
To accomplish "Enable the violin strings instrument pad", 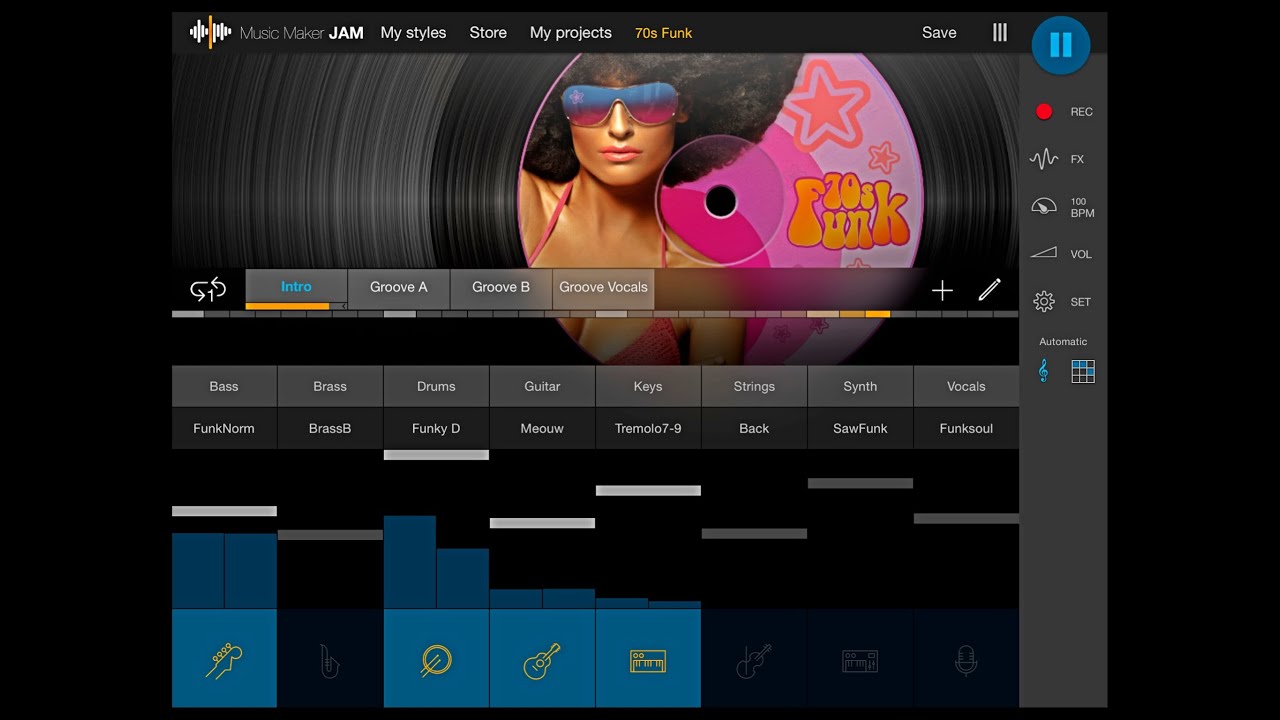I will coord(754,658).
